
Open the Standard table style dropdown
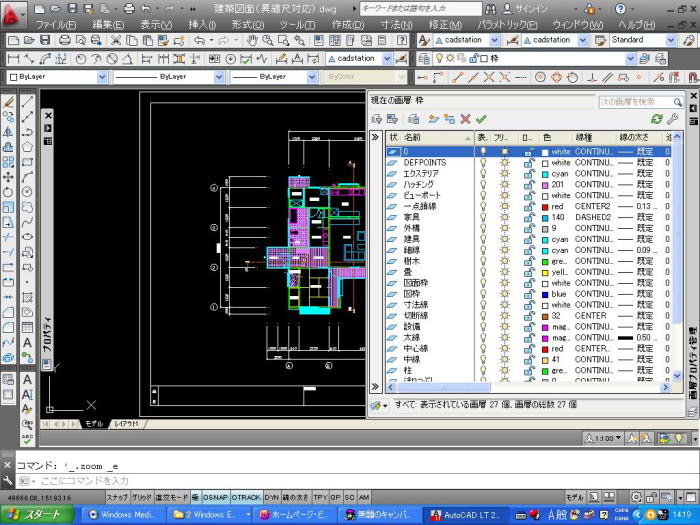coord(671,41)
